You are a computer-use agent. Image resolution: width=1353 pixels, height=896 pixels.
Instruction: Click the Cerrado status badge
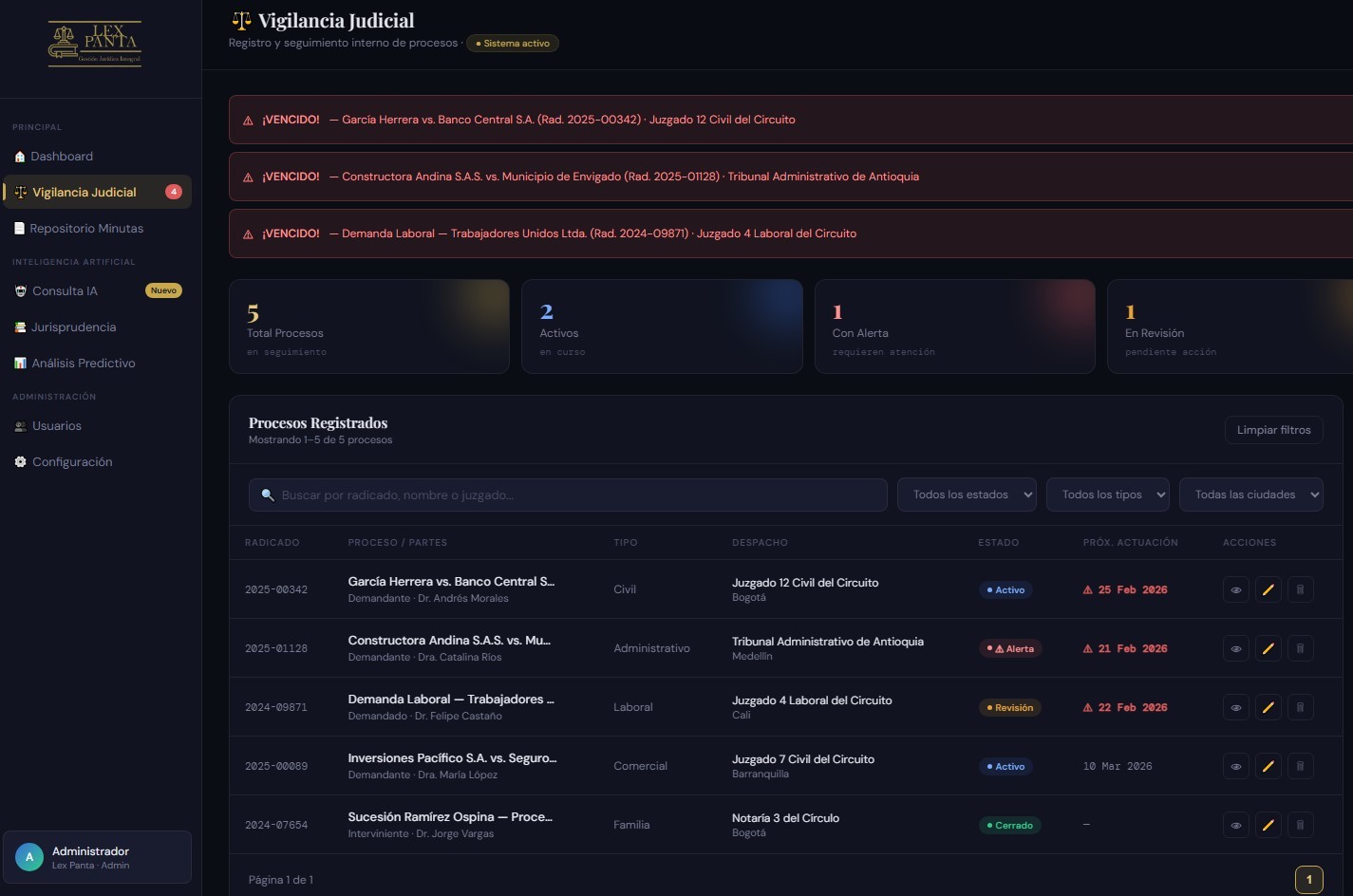(x=1009, y=825)
